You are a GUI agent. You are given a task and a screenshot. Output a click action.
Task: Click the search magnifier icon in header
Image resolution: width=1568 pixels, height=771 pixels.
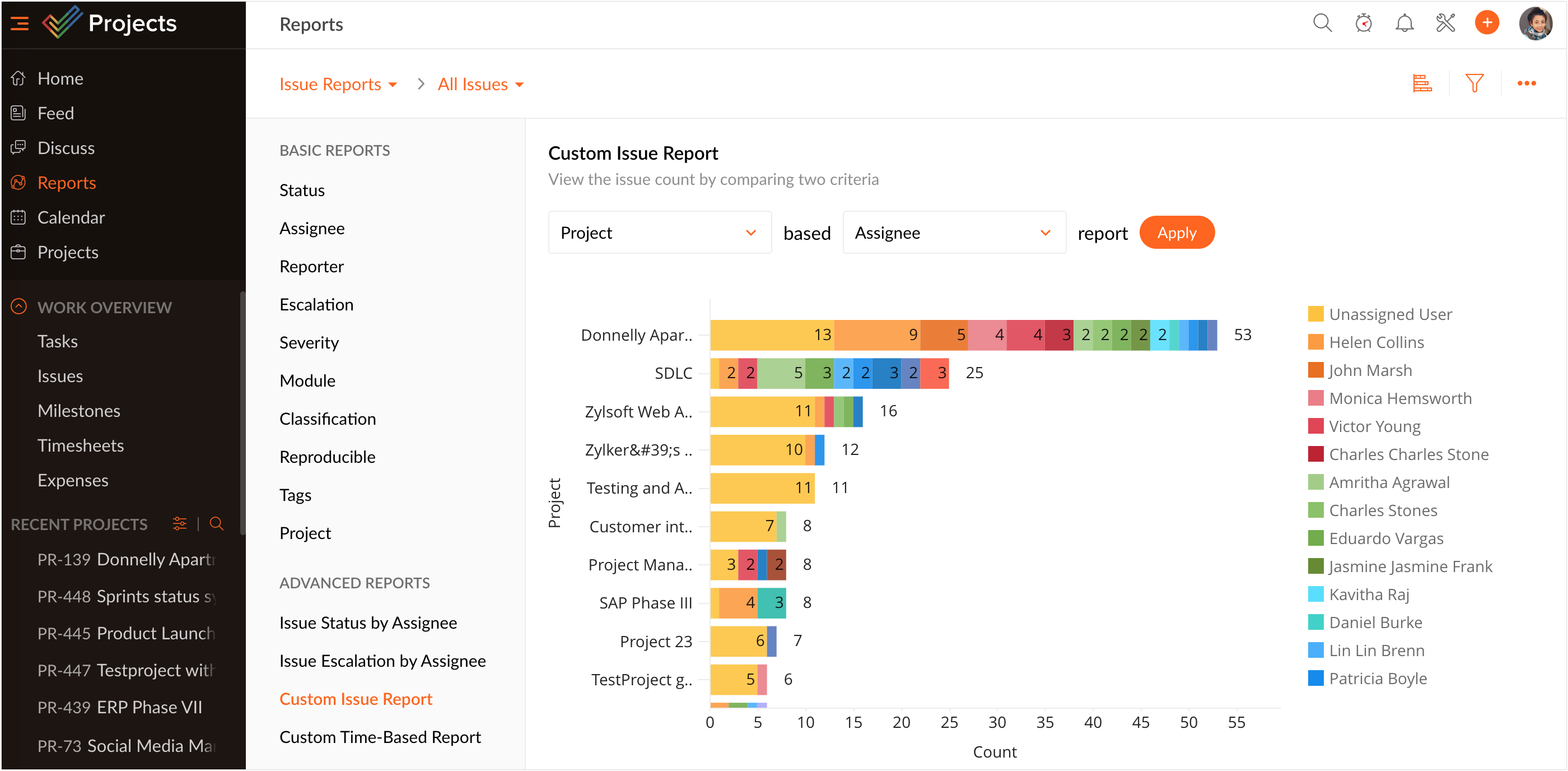pyautogui.click(x=1322, y=24)
